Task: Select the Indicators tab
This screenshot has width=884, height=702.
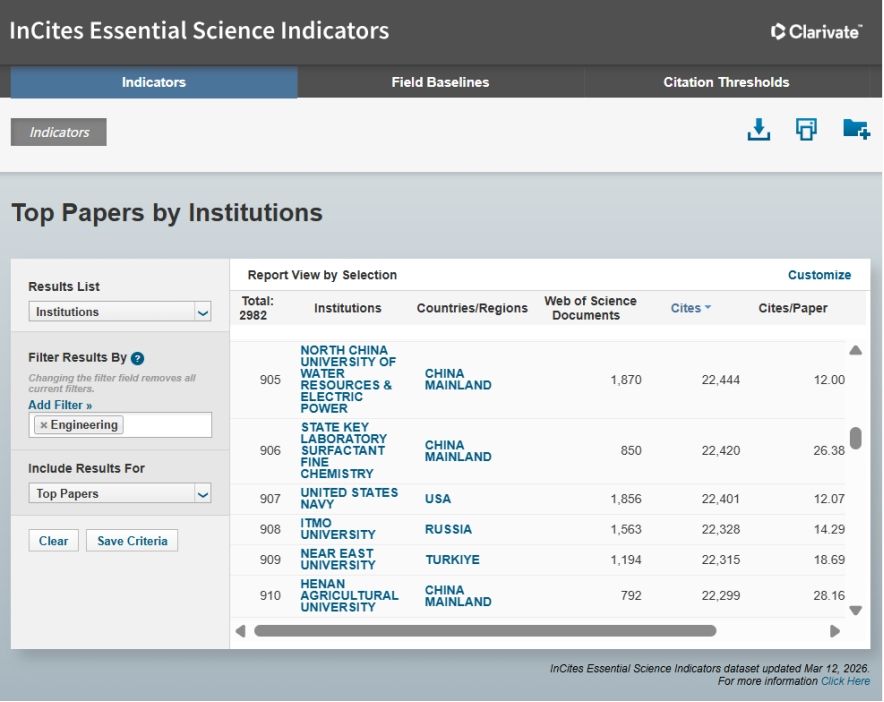Action: tap(153, 82)
